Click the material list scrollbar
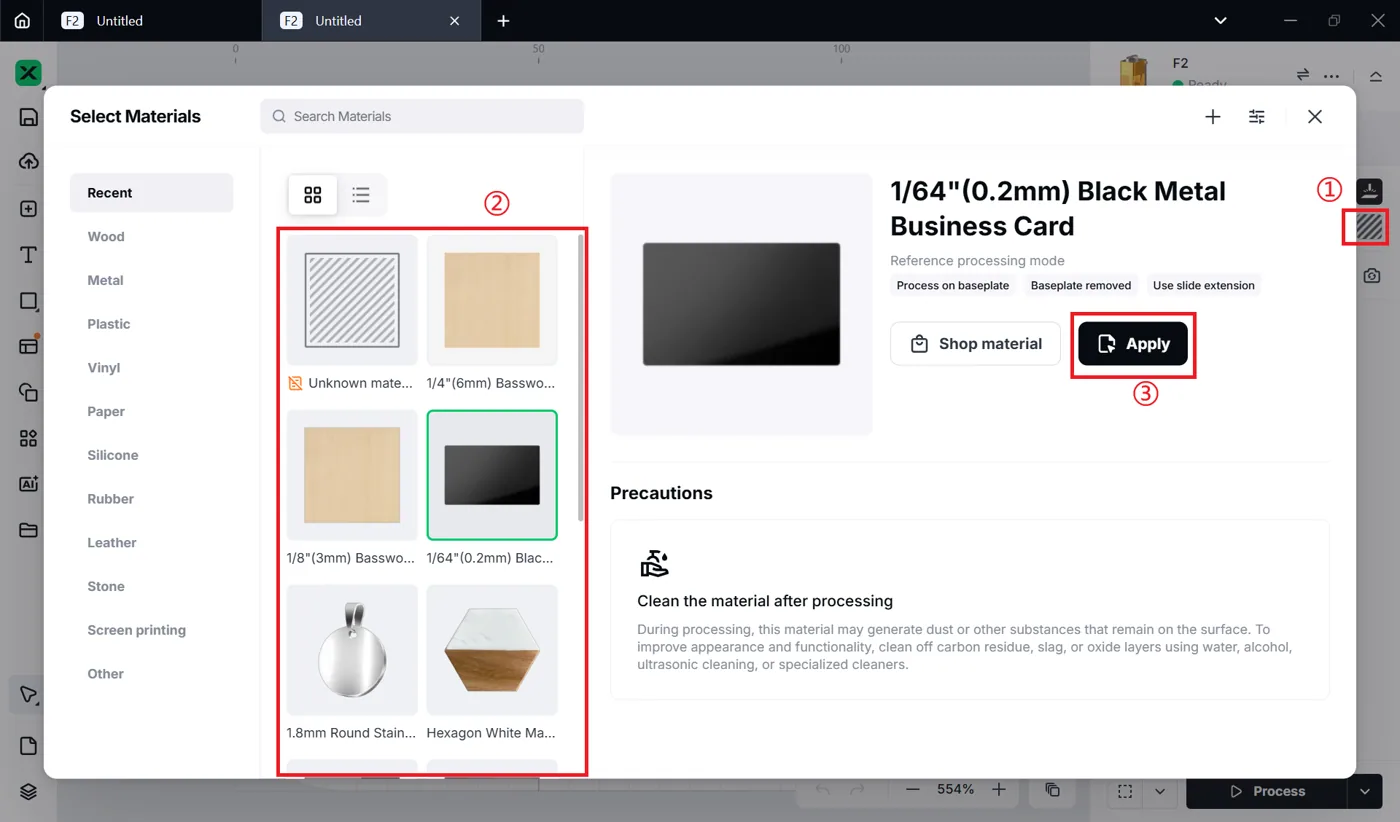The width and height of the screenshot is (1400, 822). [581, 376]
